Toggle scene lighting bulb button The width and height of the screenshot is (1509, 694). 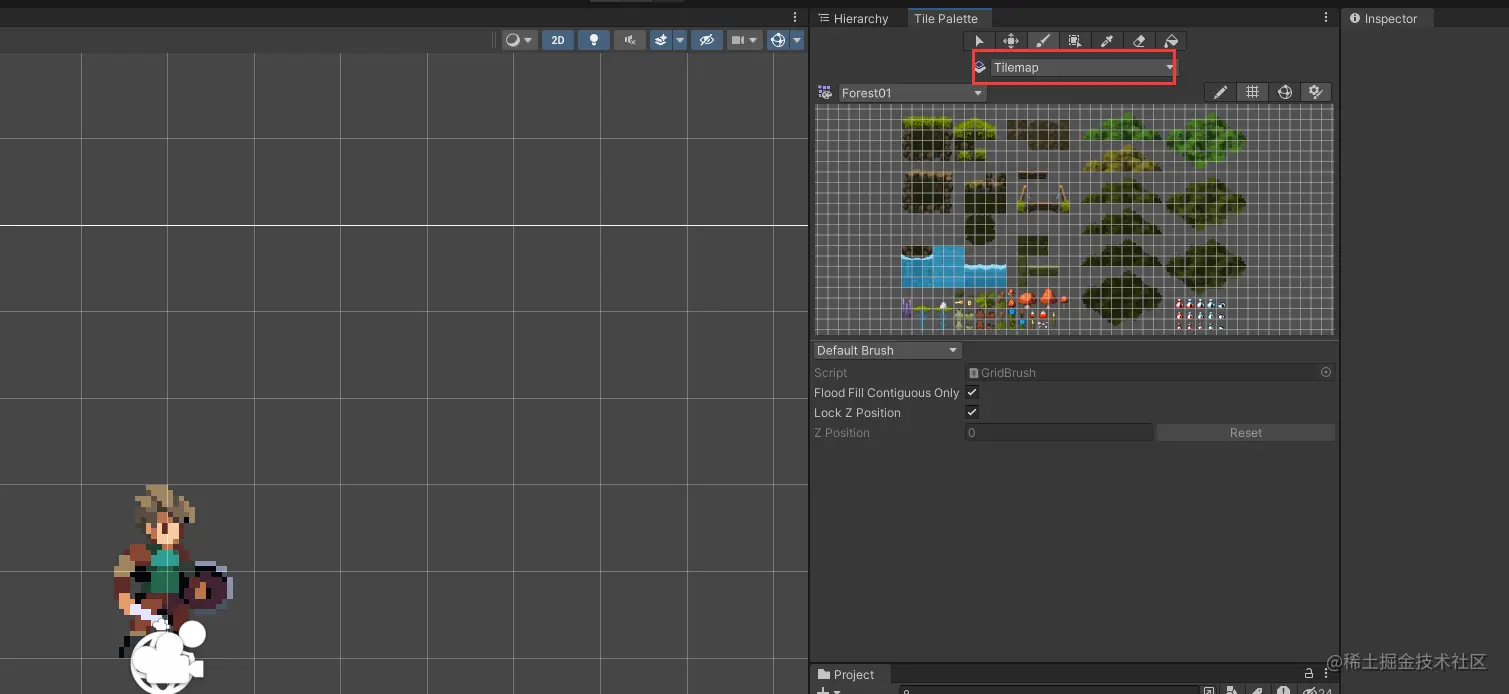[594, 40]
